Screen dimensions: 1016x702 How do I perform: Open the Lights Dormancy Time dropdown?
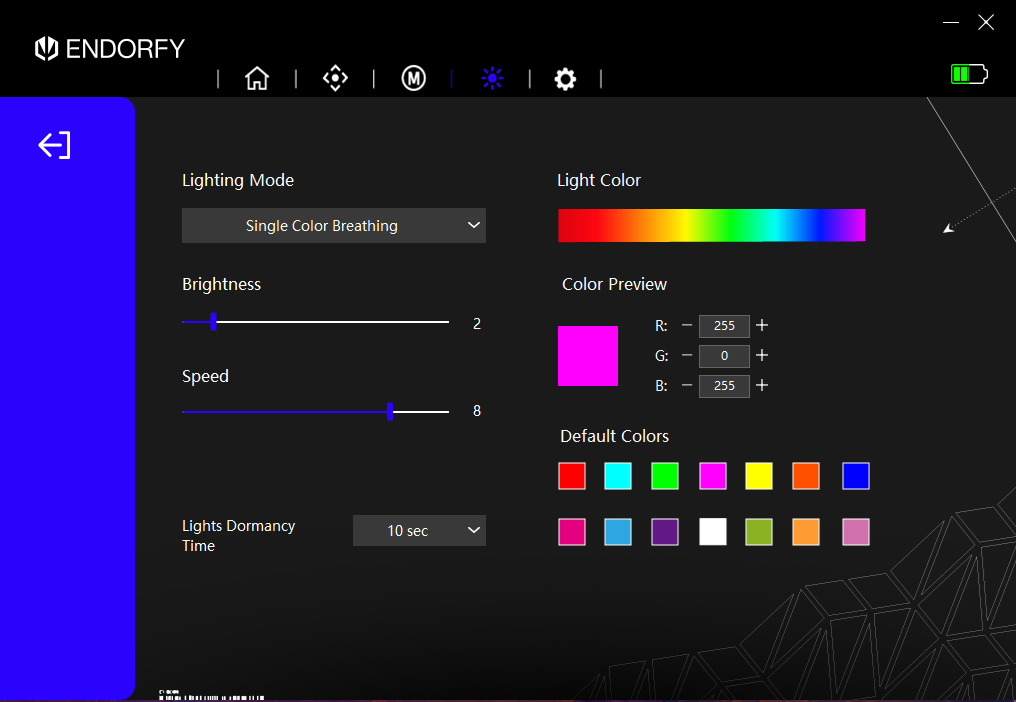pos(419,530)
